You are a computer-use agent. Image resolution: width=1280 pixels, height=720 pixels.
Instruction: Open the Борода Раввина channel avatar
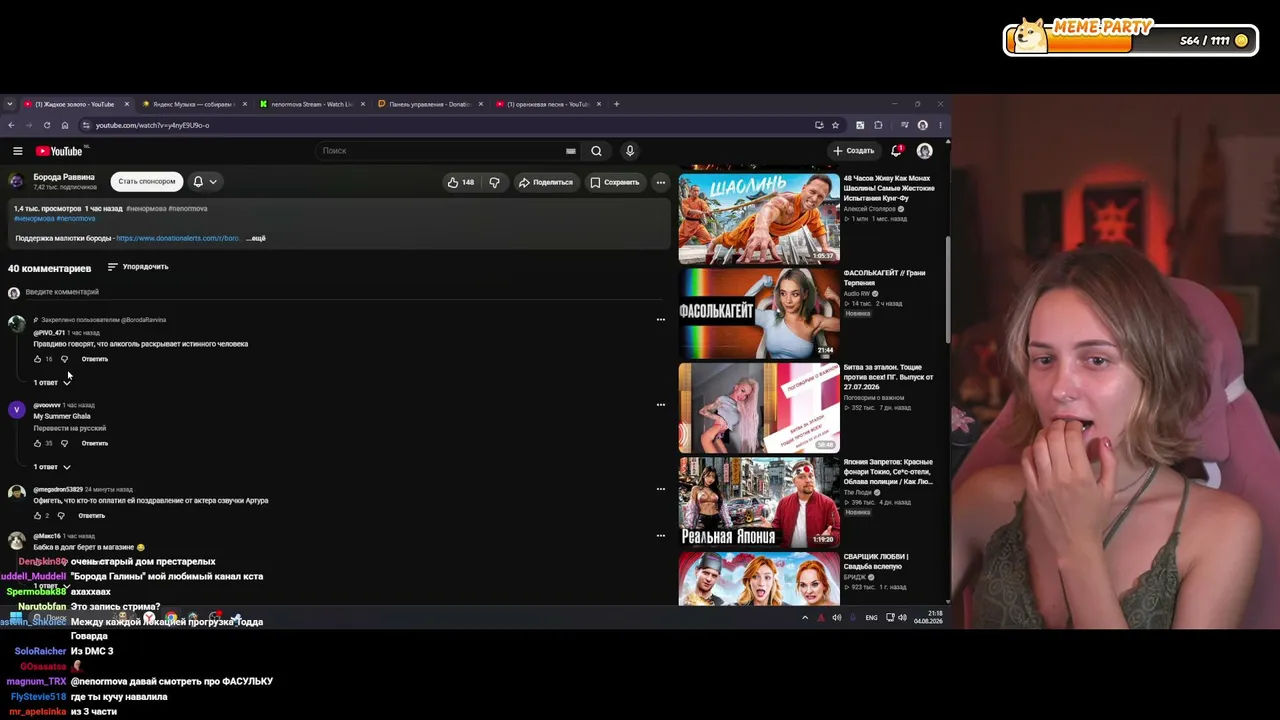16,181
